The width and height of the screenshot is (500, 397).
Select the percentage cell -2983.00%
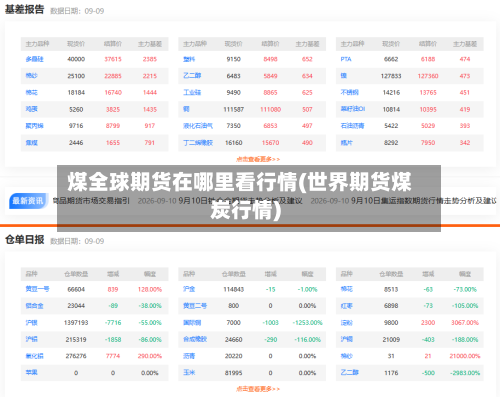pyautogui.click(x=465, y=373)
